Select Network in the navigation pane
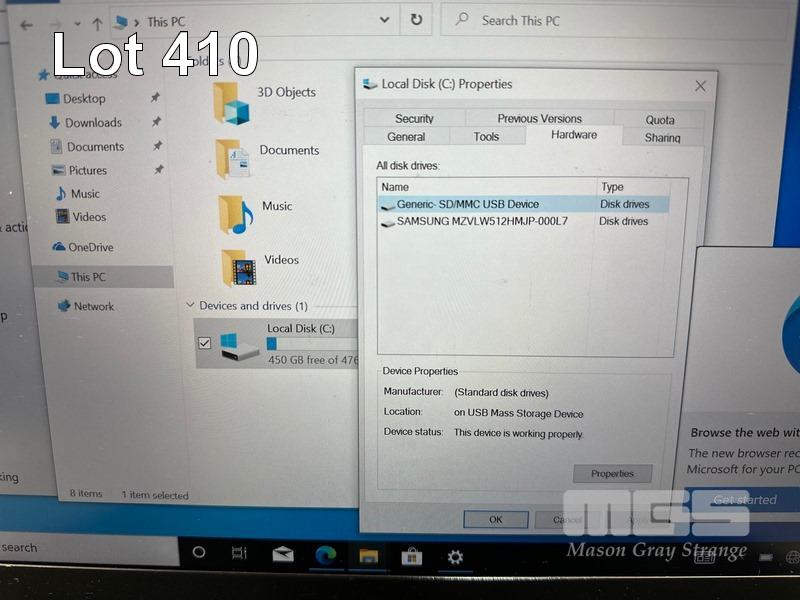This screenshot has height=600, width=800. (93, 306)
